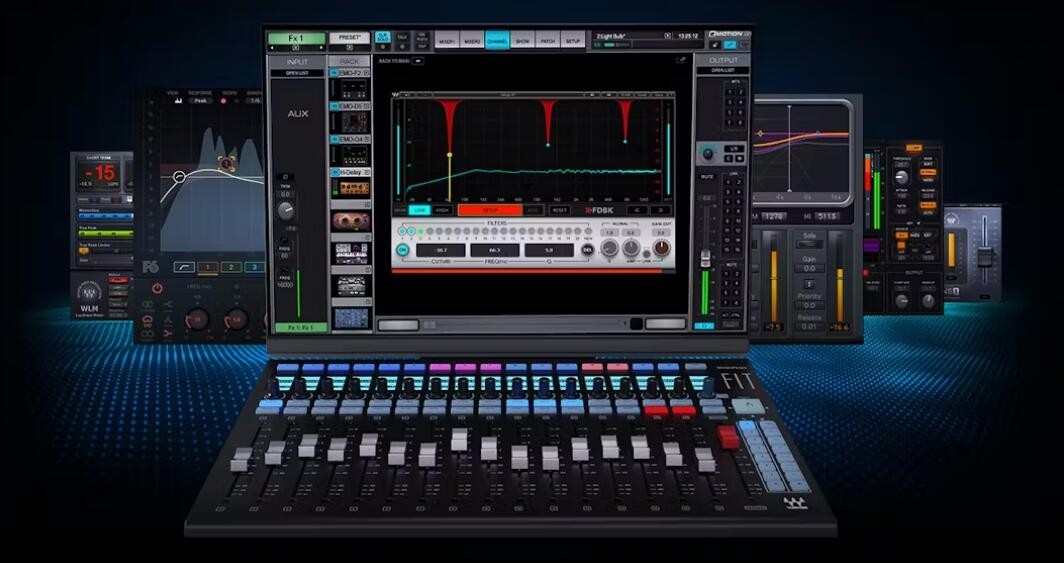Viewport: 1064px width, 563px height.
Task: Click Solo button in right dynamics plugin
Action: click(x=809, y=244)
